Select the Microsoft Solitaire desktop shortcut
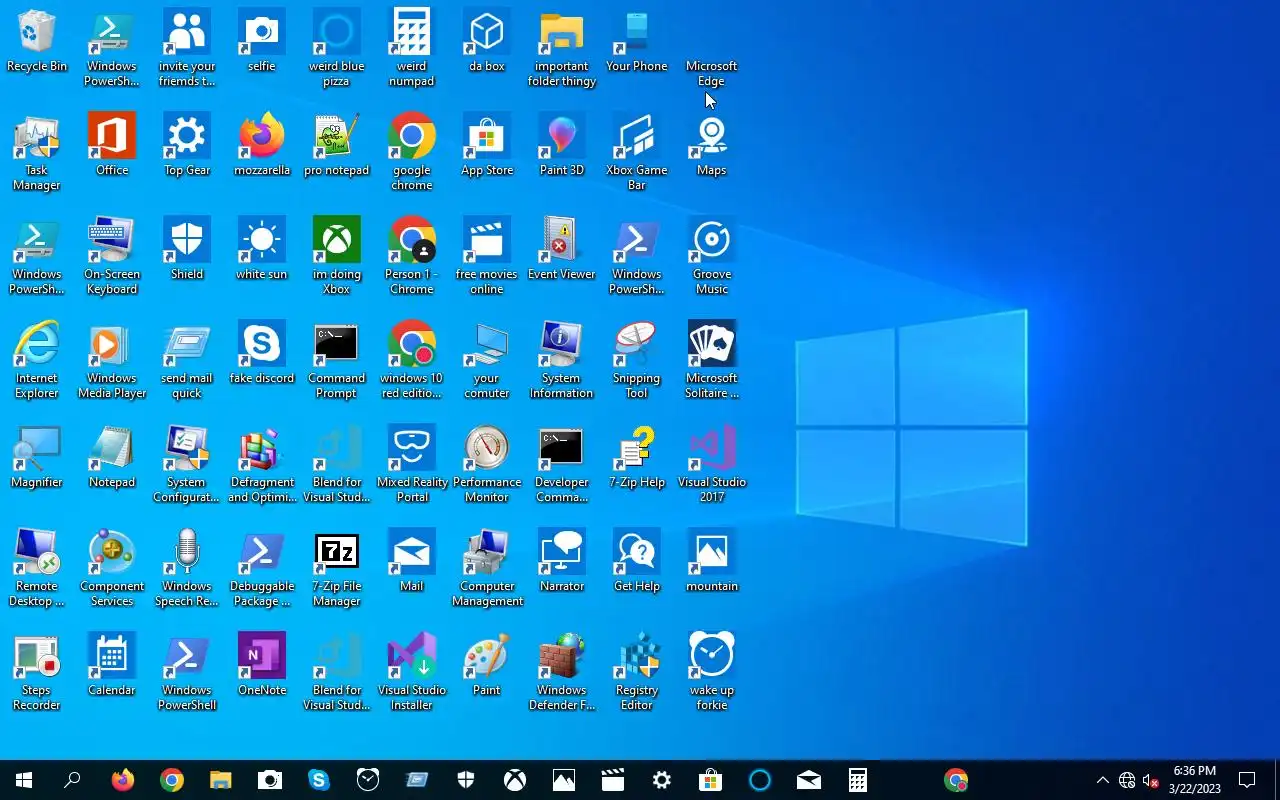This screenshot has width=1280, height=800. coord(712,359)
